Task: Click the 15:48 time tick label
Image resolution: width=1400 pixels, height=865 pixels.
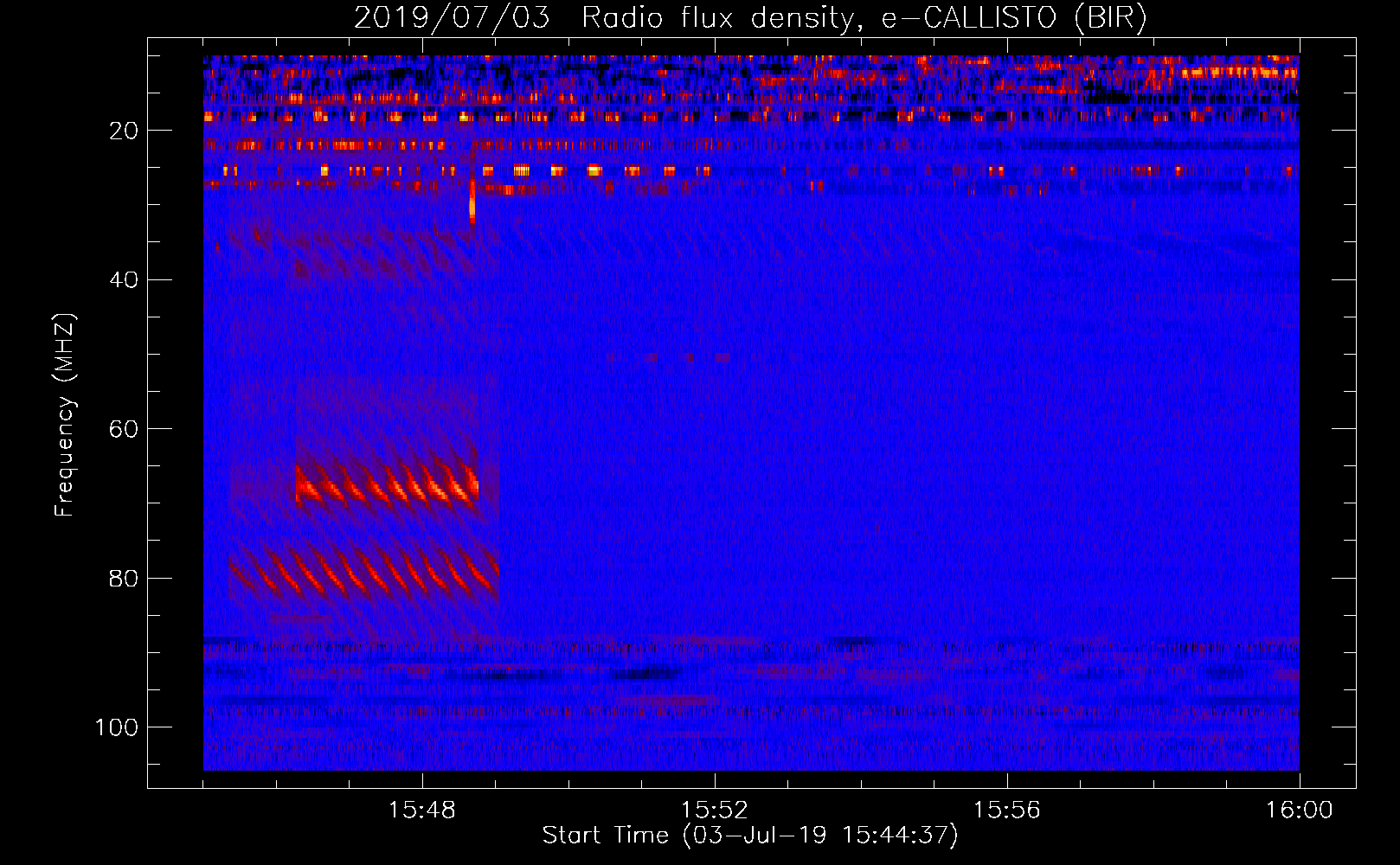Action: point(422,811)
